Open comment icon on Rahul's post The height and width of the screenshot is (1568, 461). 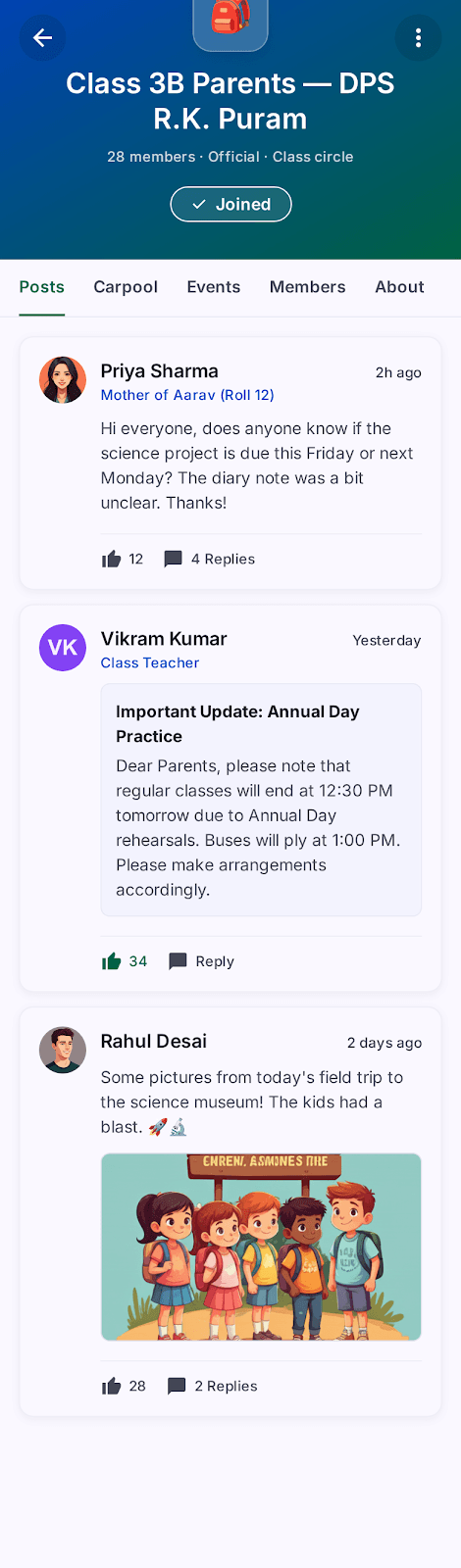[177, 1386]
